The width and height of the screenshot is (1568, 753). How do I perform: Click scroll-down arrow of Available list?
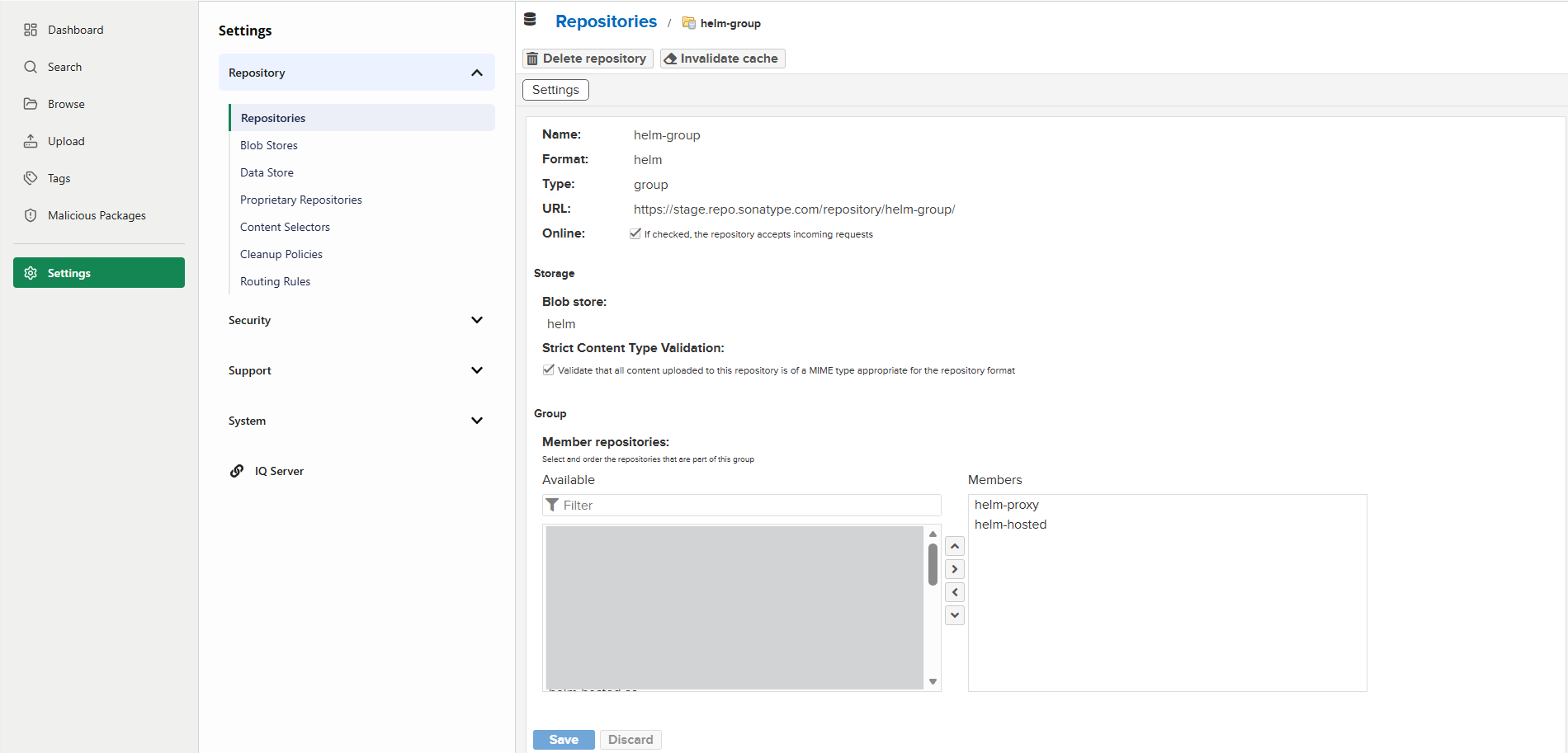pyautogui.click(x=933, y=681)
